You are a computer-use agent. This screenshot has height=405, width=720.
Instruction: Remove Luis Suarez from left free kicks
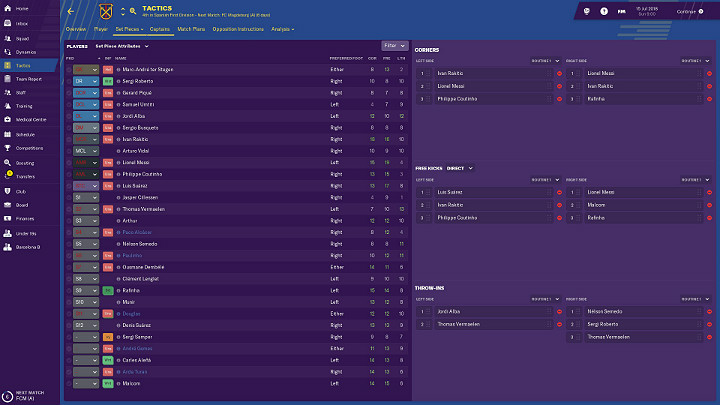click(x=559, y=192)
